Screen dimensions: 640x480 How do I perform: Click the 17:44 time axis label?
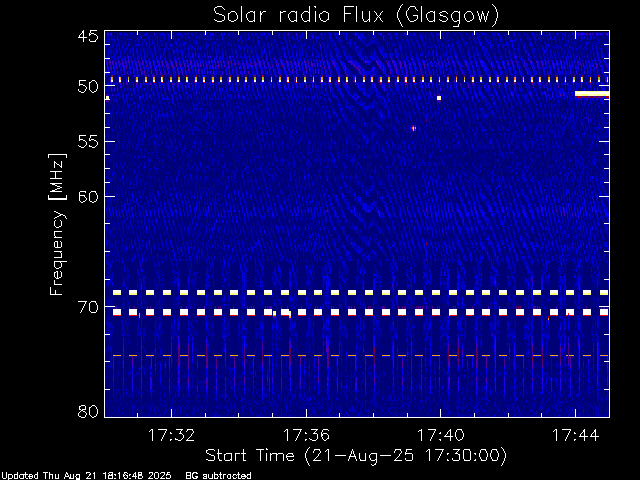[x=576, y=435]
